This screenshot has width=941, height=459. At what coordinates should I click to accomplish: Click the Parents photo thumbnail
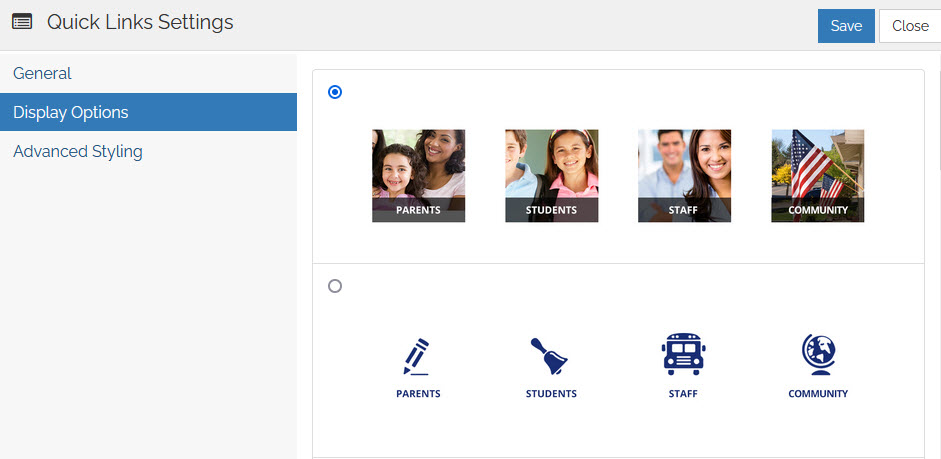[418, 175]
